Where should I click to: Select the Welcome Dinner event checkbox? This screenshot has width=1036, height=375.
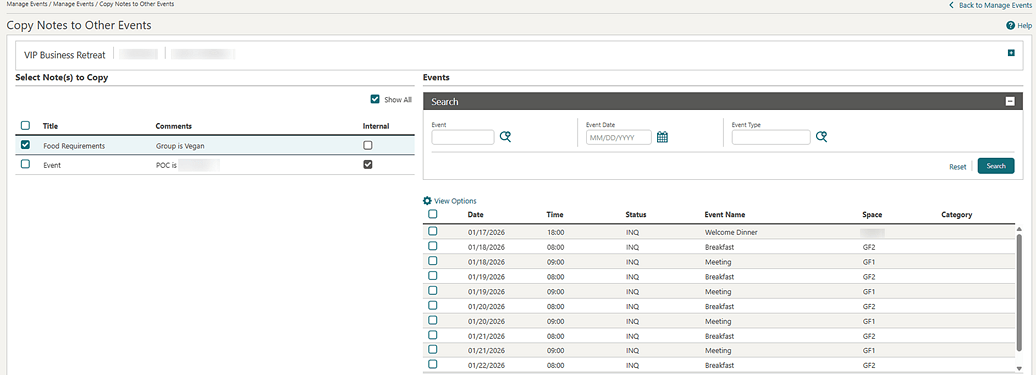tap(433, 231)
